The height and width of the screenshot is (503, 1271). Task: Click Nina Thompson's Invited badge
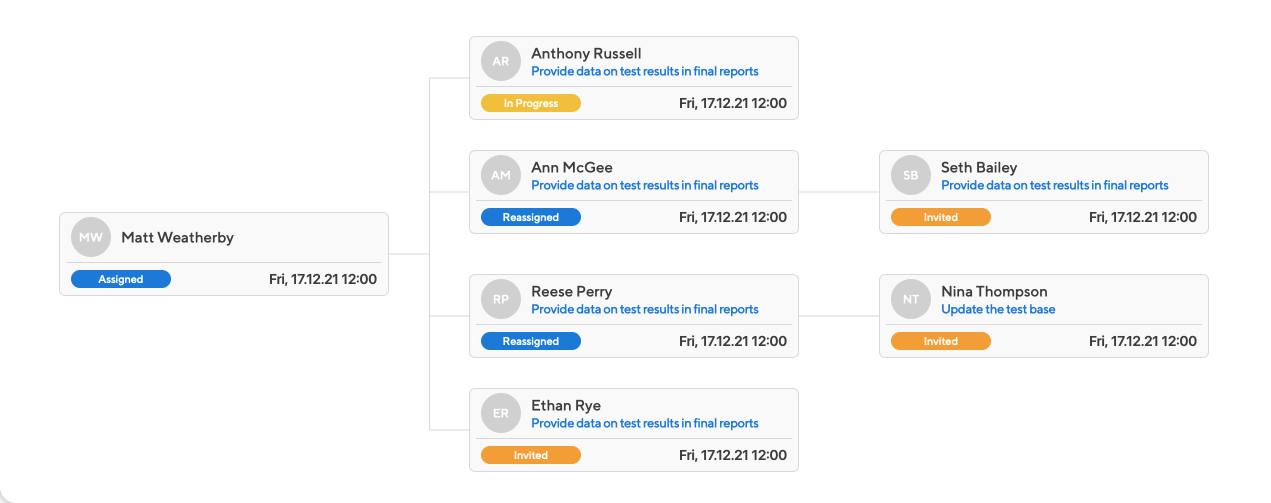(941, 341)
